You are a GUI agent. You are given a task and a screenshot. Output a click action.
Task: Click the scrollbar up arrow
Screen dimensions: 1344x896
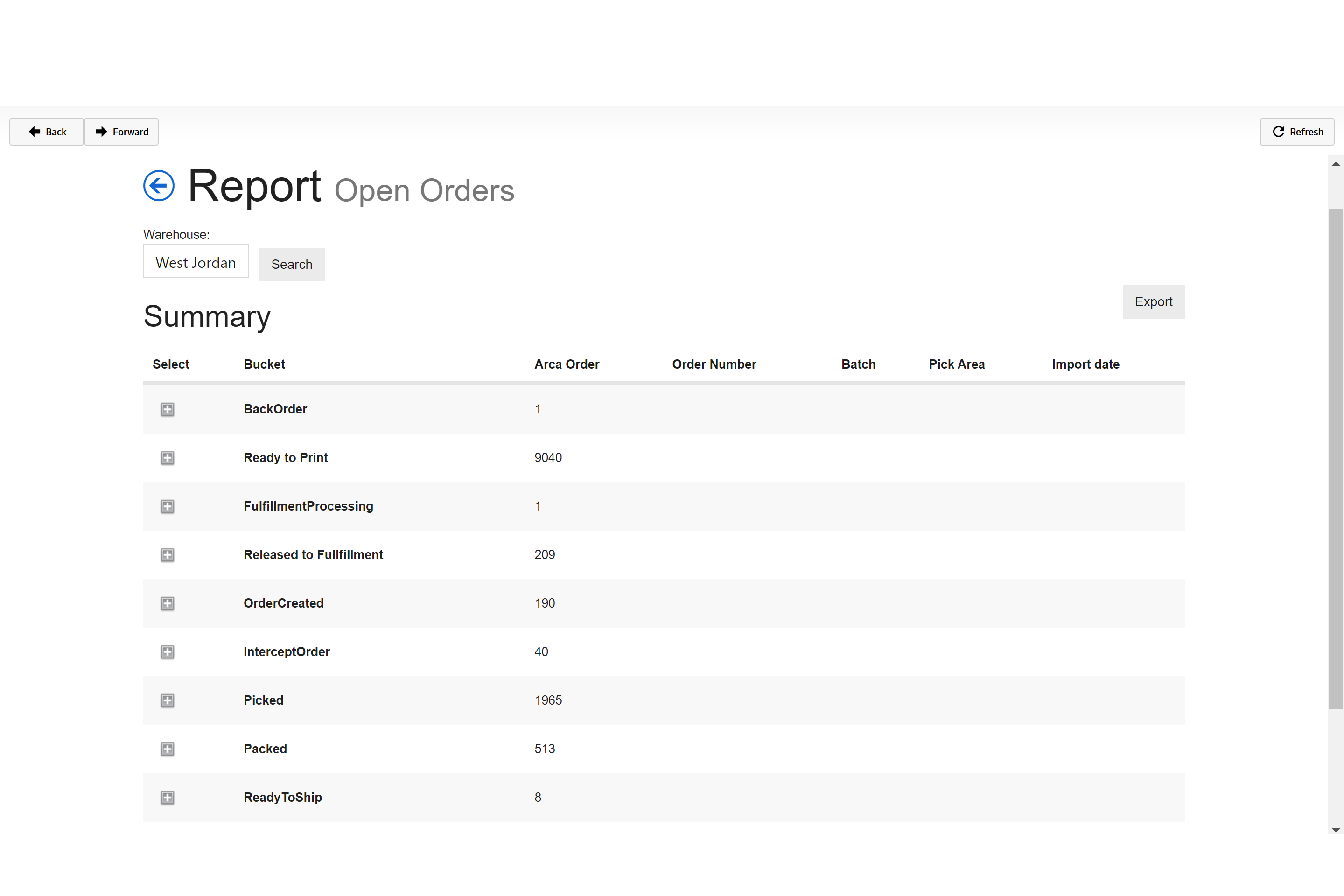[x=1336, y=164]
